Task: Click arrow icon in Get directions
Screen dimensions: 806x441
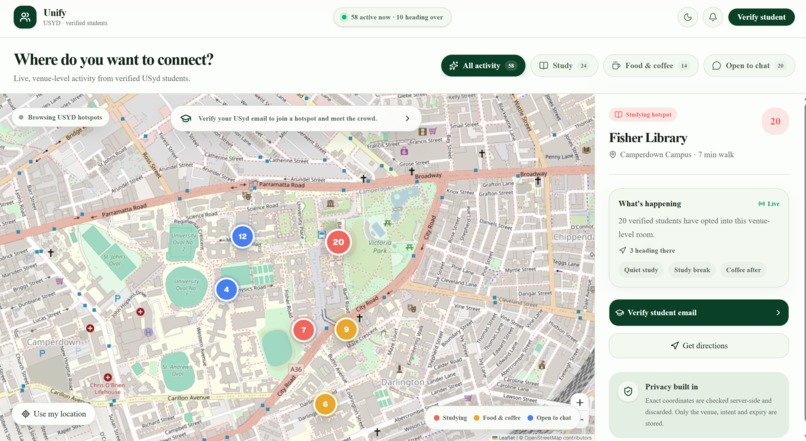Action: click(x=674, y=346)
